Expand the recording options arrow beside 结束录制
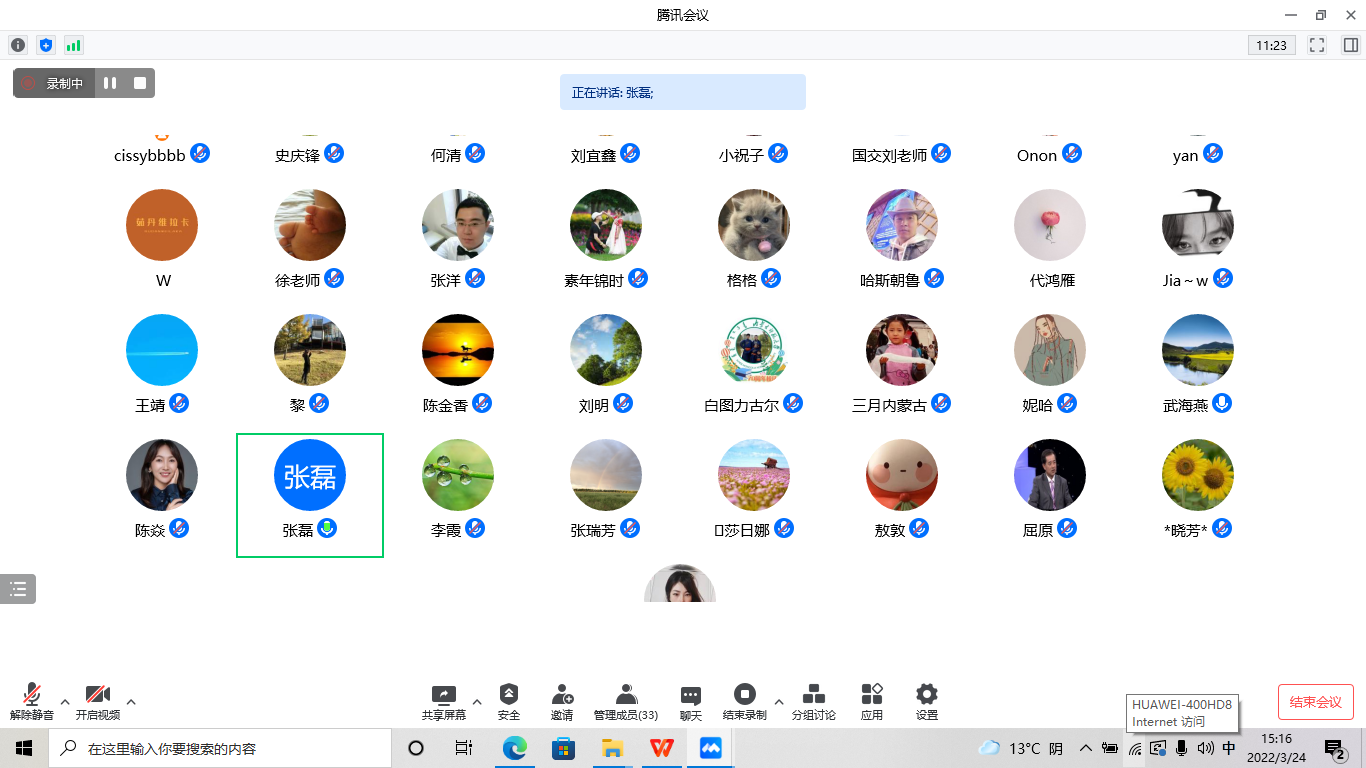Screen dimensions: 1366x768 pyautogui.click(x=779, y=701)
